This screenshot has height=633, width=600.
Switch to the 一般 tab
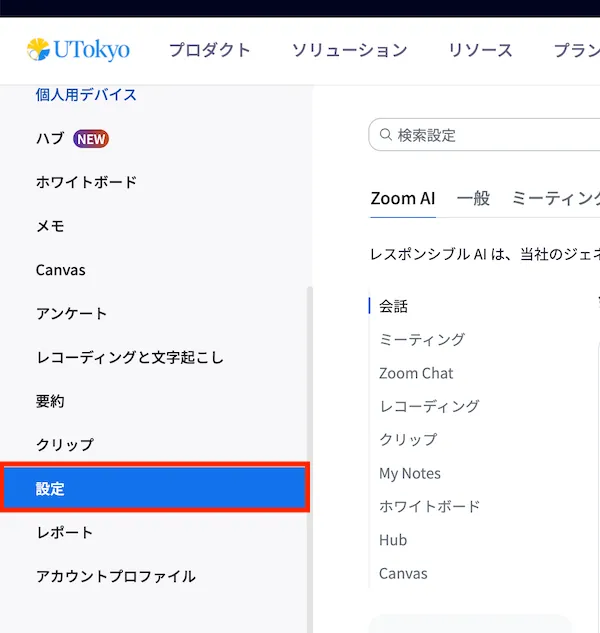[x=473, y=199]
